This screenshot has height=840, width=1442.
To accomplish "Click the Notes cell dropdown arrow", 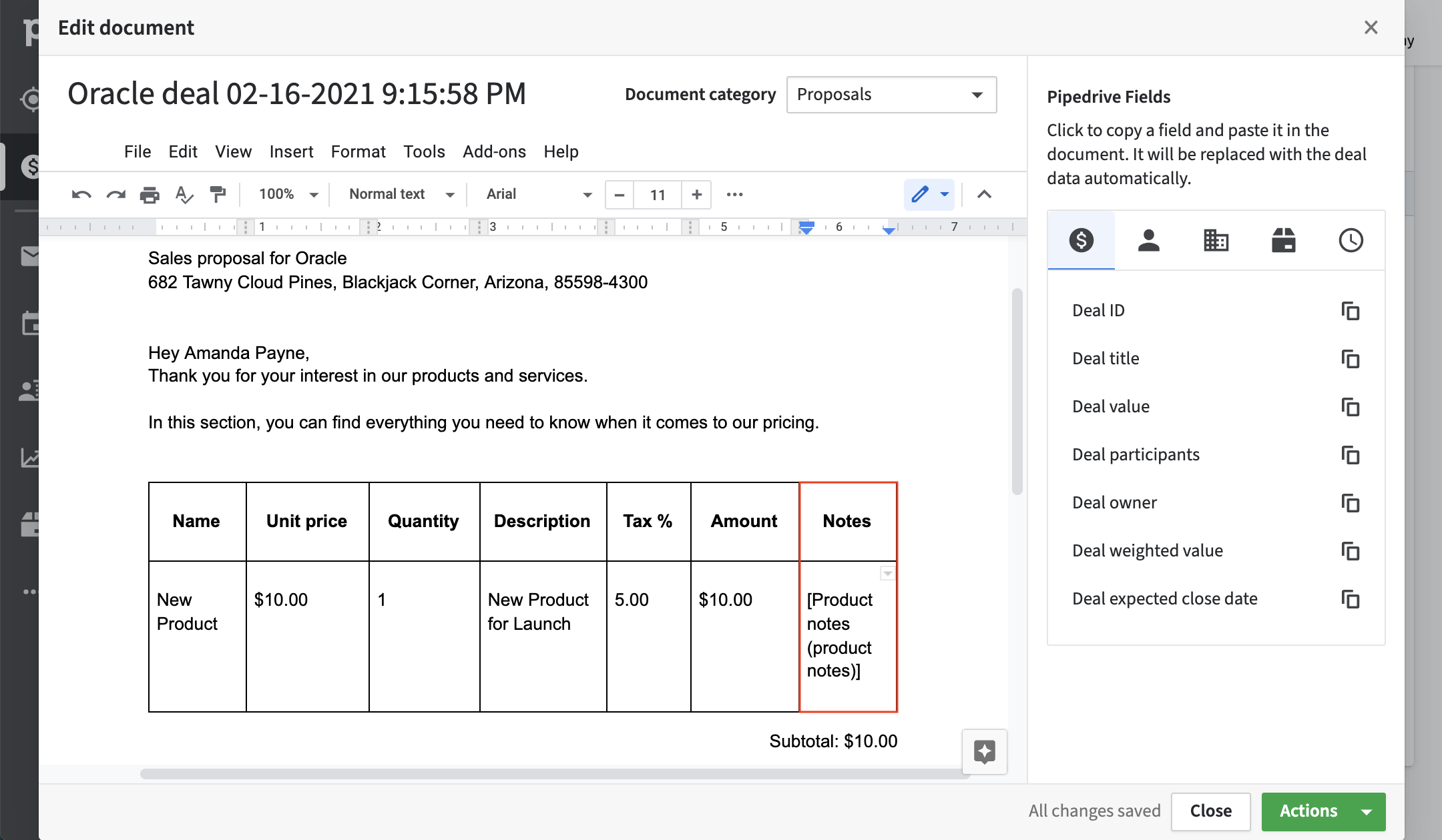I will pos(887,573).
